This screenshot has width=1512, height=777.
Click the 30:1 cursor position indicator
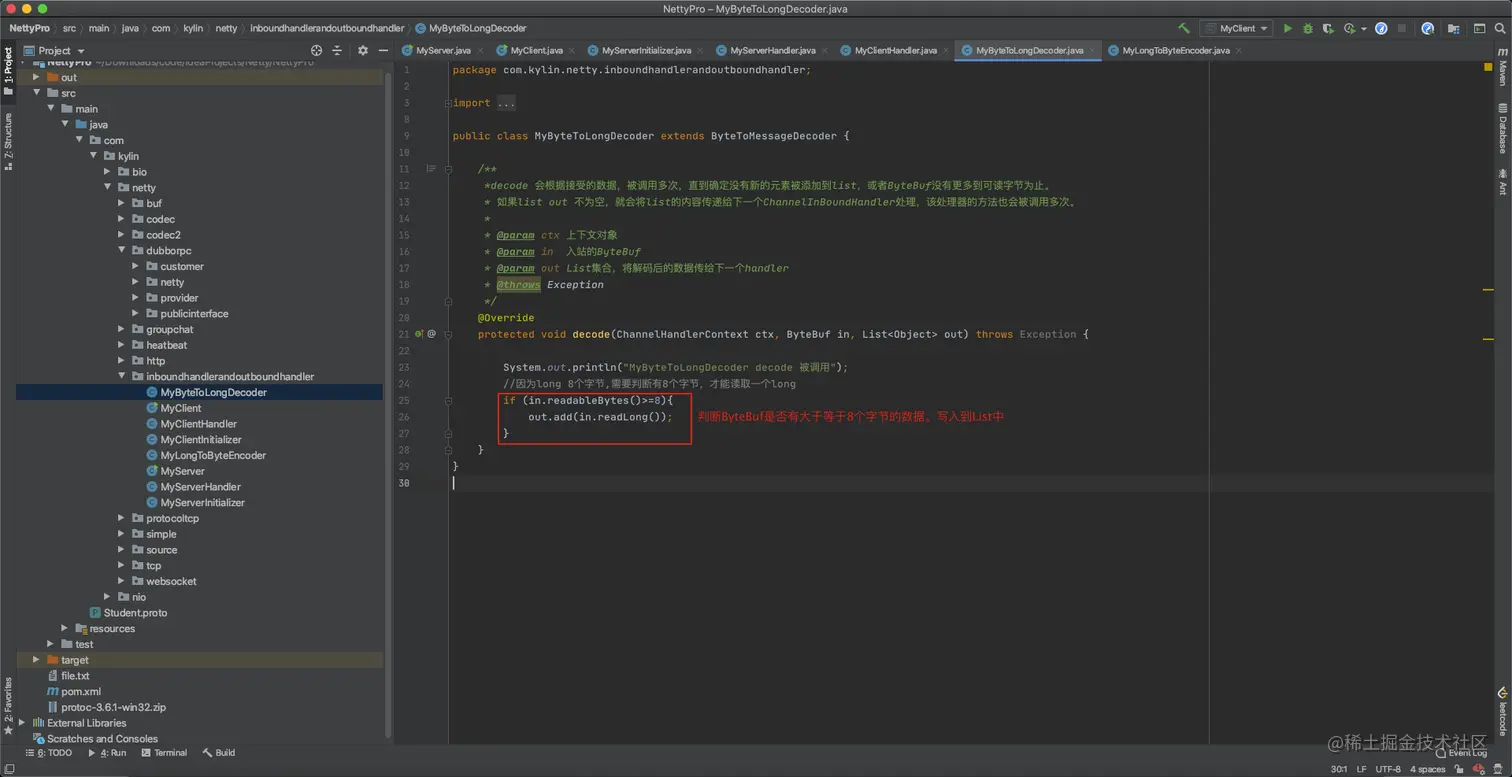coord(1339,769)
